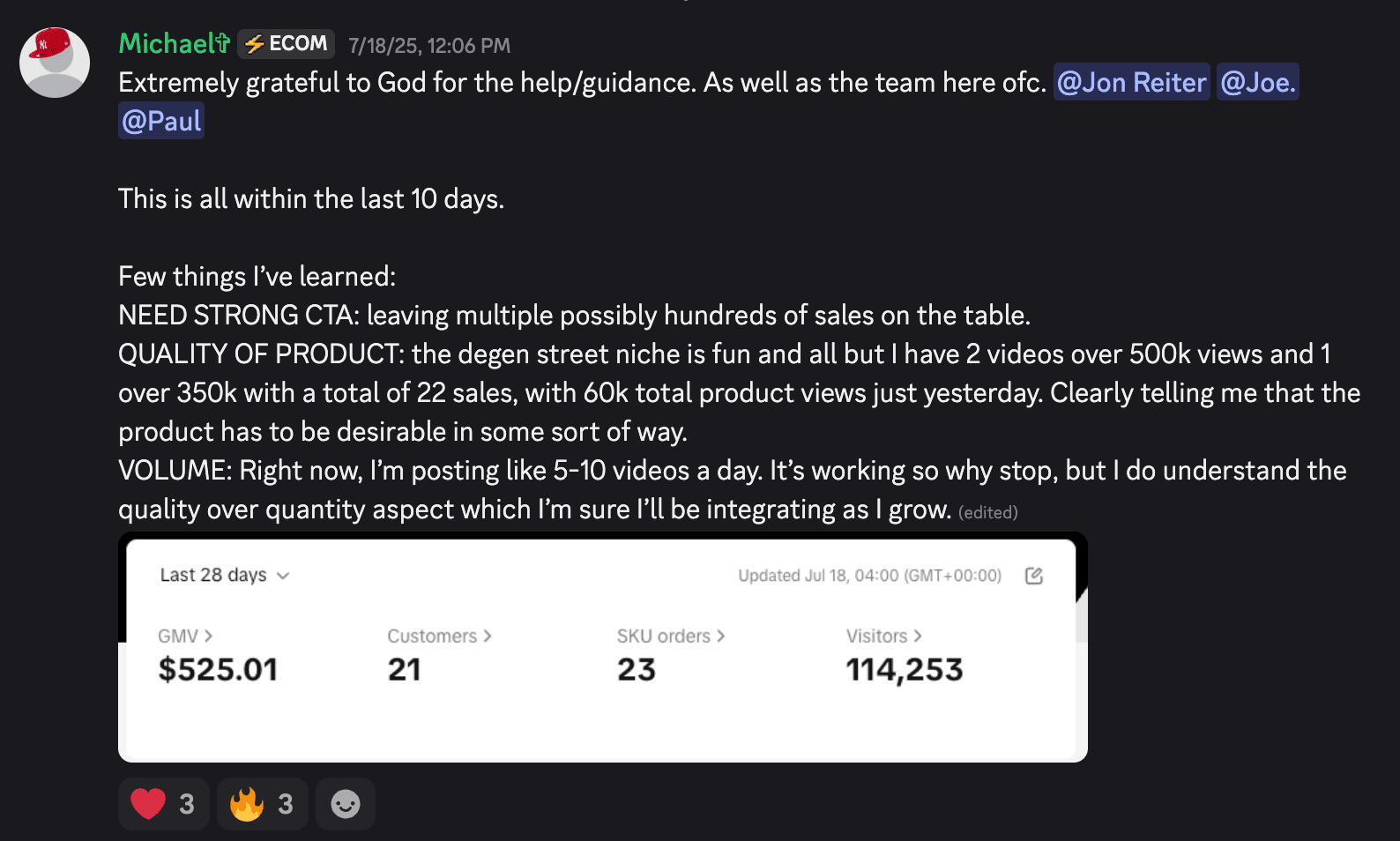Viewport: 1400px width, 841px height.
Task: Open the Last 28 days dropdown
Action: click(x=225, y=576)
